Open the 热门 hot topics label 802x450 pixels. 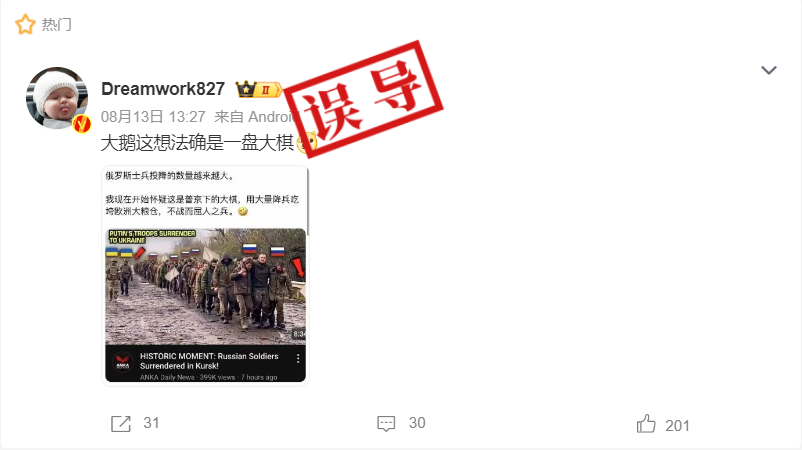pos(57,25)
